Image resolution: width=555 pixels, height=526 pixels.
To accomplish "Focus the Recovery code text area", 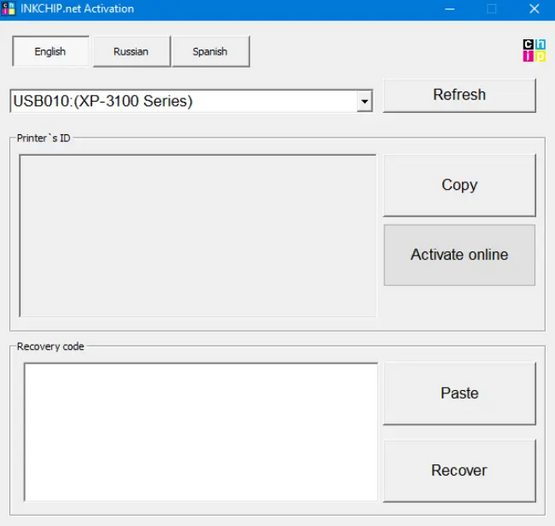I will point(201,432).
